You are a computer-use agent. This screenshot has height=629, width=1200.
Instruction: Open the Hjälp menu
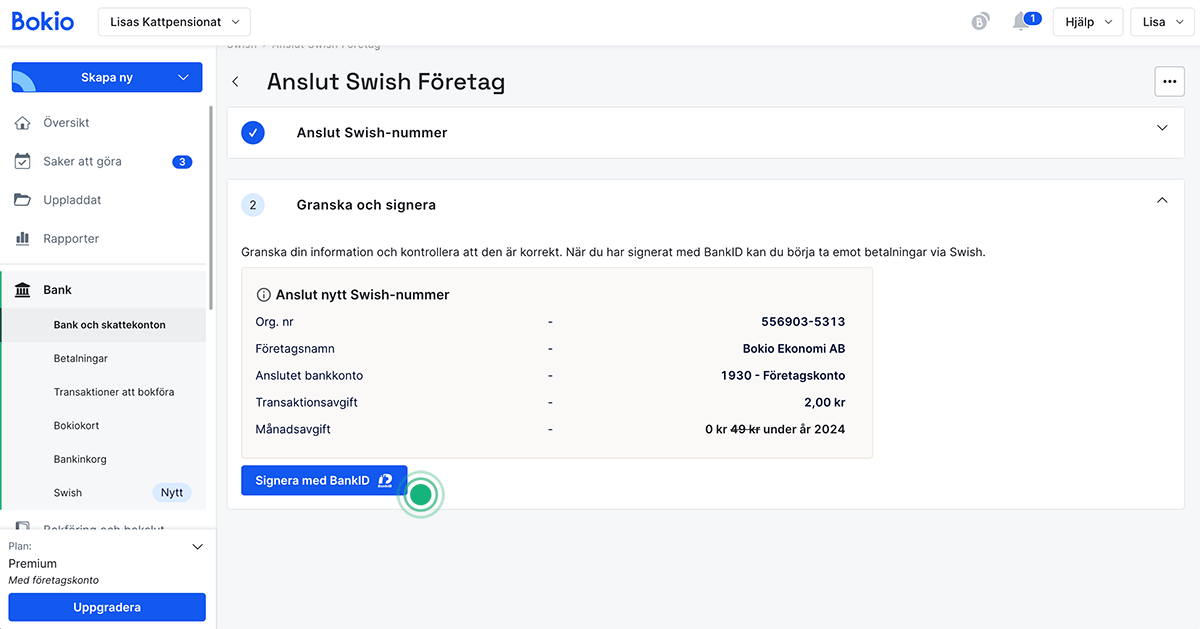point(1087,20)
